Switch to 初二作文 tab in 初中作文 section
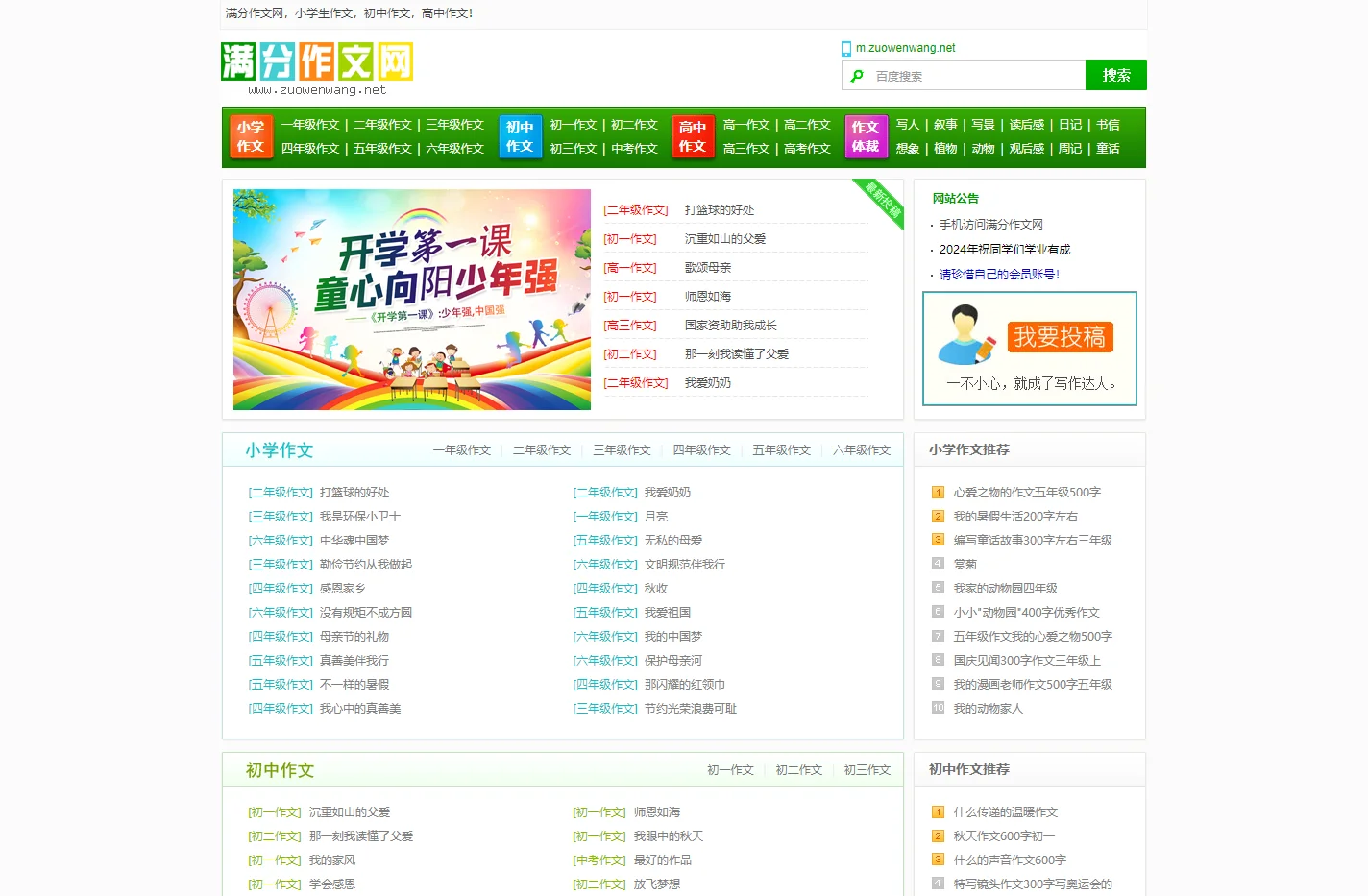The image size is (1368, 896). (799, 770)
